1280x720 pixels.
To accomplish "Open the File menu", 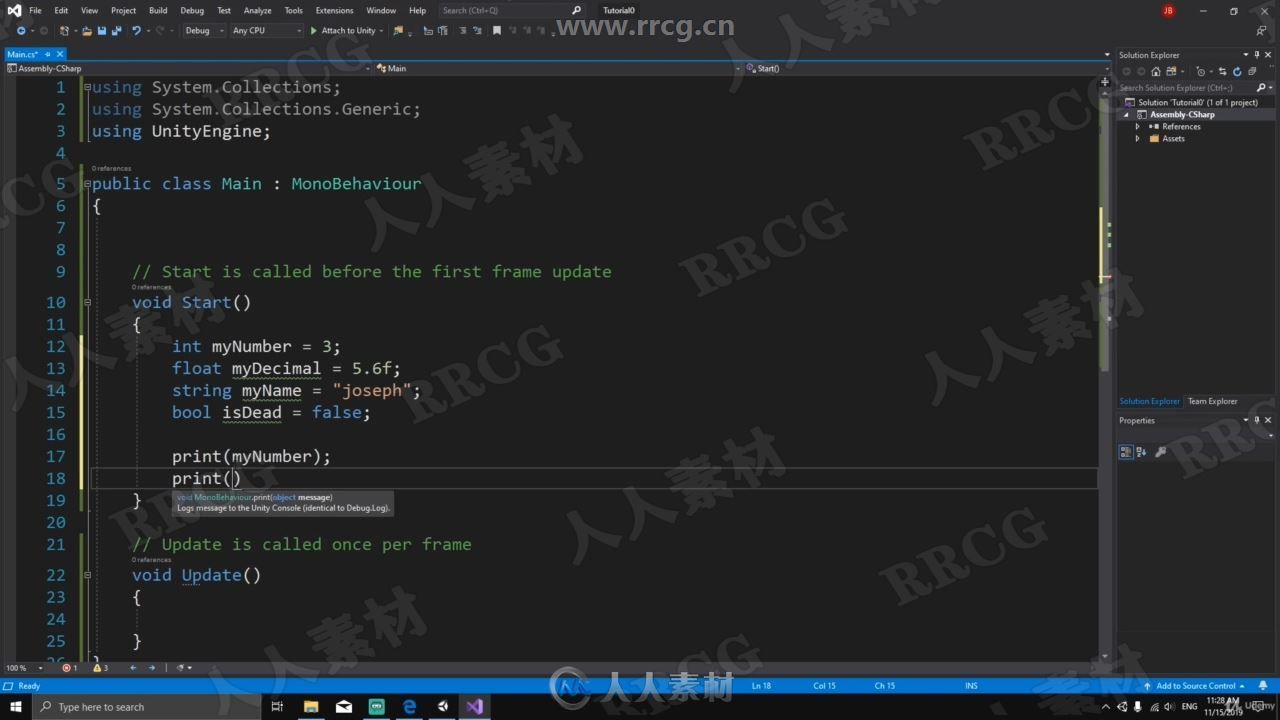I will tap(35, 10).
